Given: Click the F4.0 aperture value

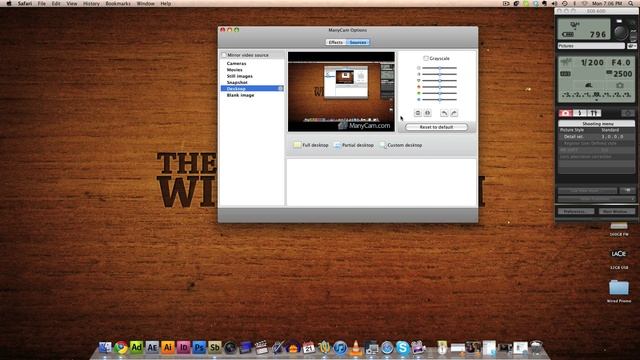Looking at the screenshot, I should coord(621,63).
